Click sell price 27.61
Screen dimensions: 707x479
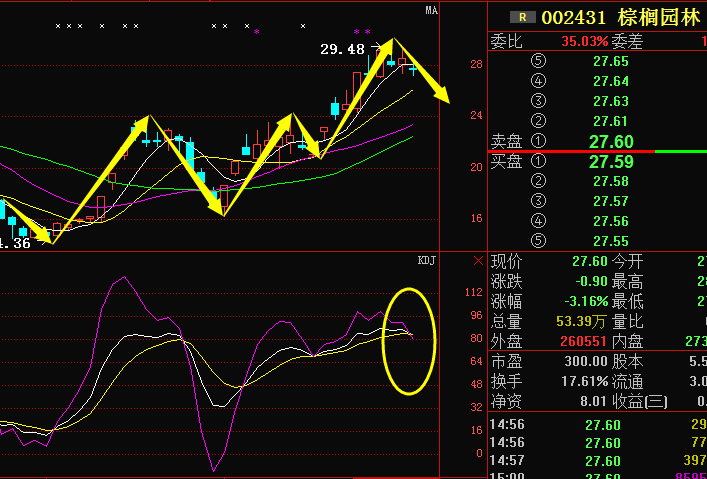[611, 121]
